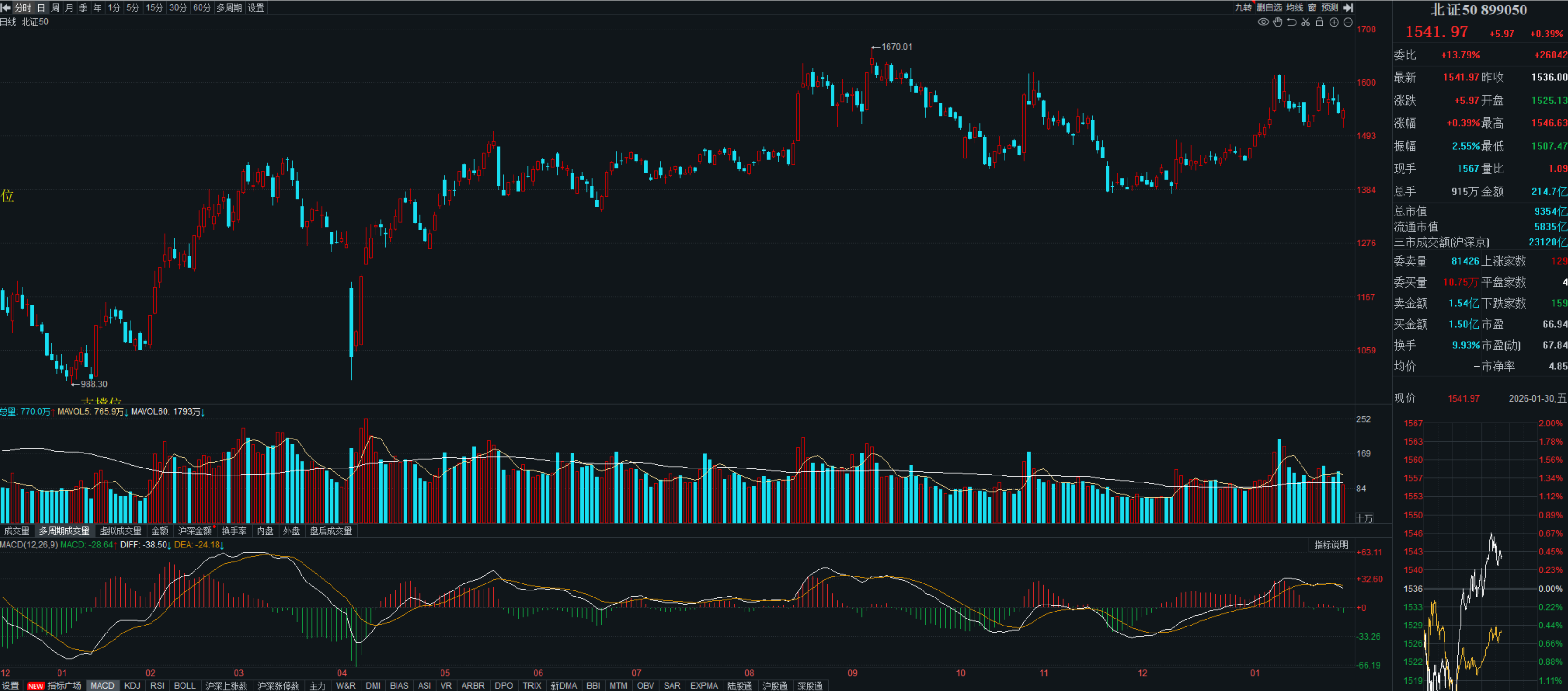1568x691 pixels.
Task: Click the arrow-to-bar icon next to 预测
Action: click(x=1348, y=7)
